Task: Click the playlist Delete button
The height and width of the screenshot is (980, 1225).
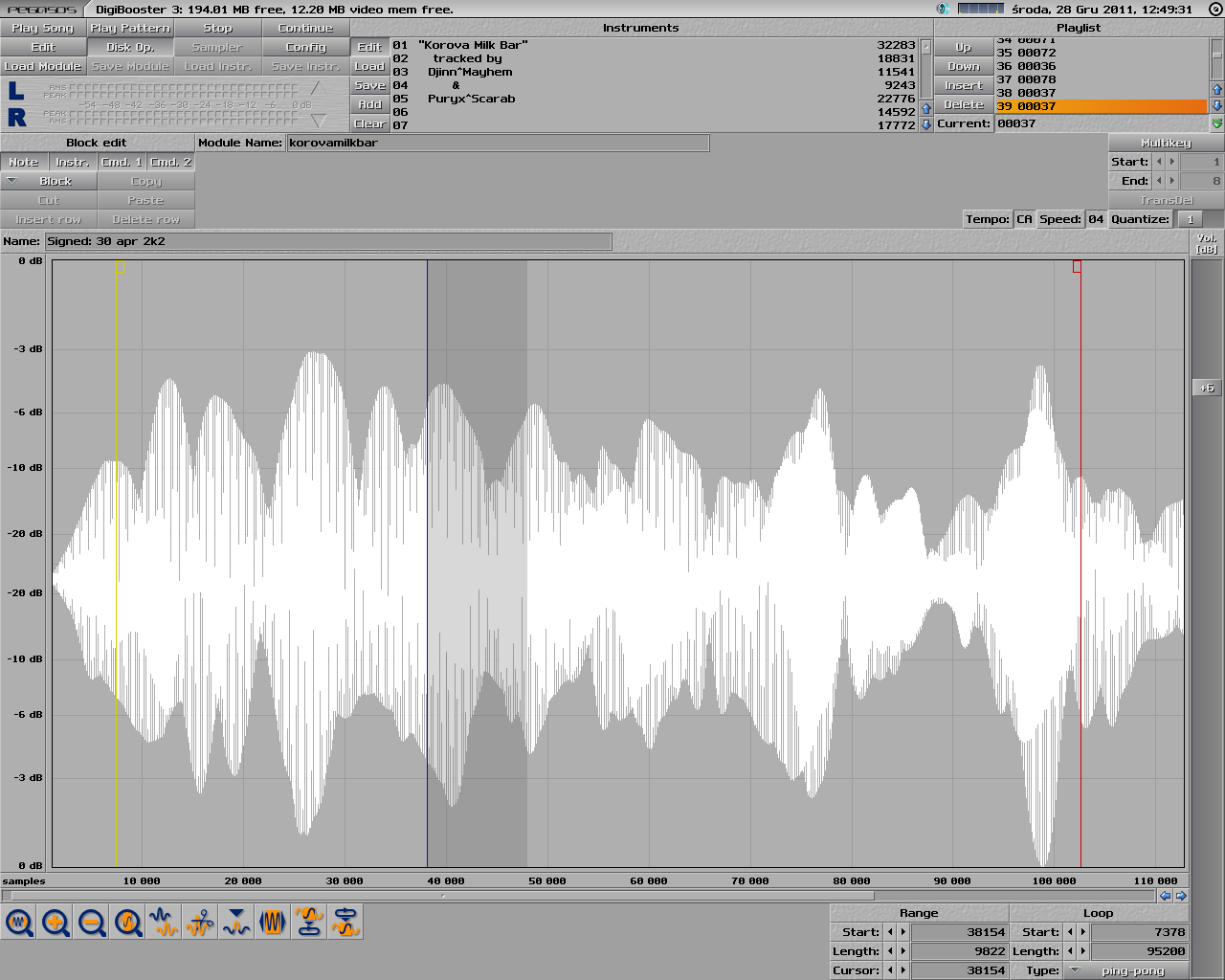Action: (964, 104)
